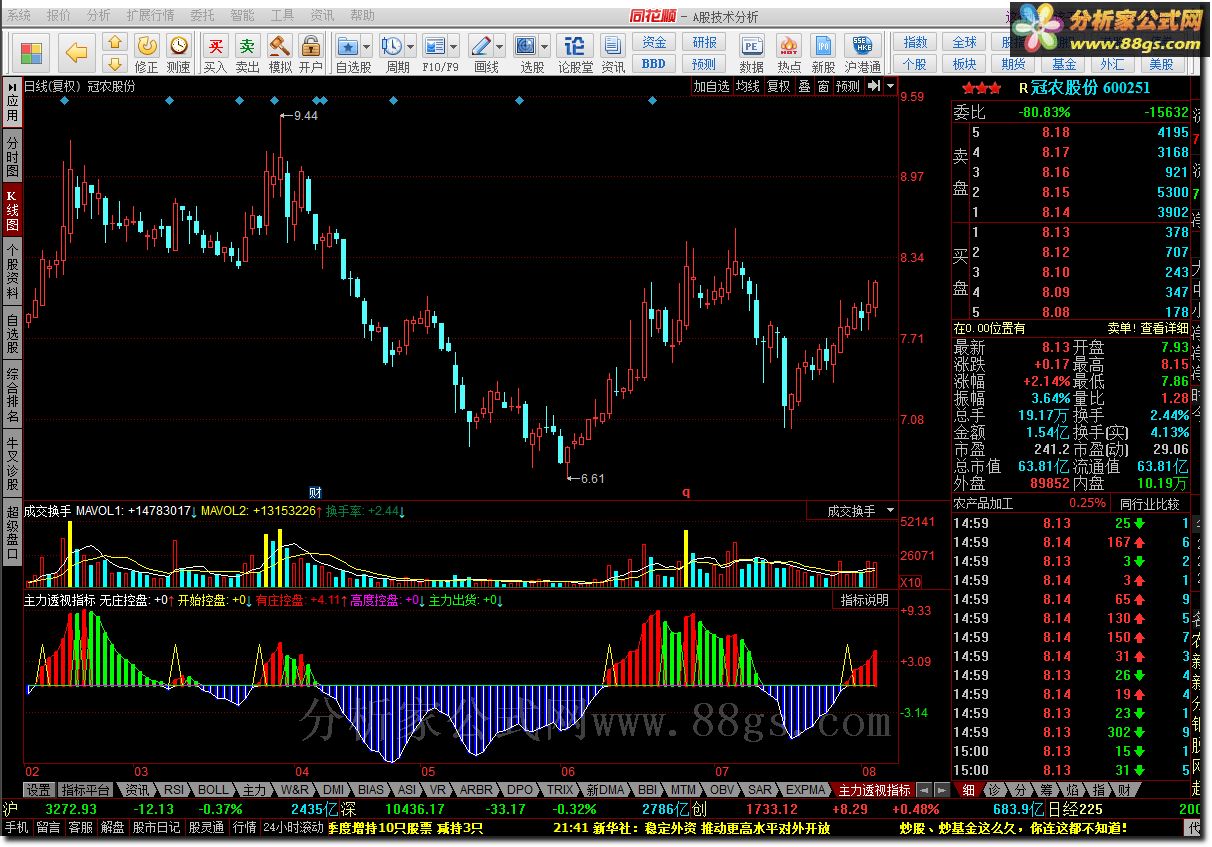Screen dimensions: 1212x847
Task: Open the 模拟 simulation trading gavel icon
Action: pos(280,45)
